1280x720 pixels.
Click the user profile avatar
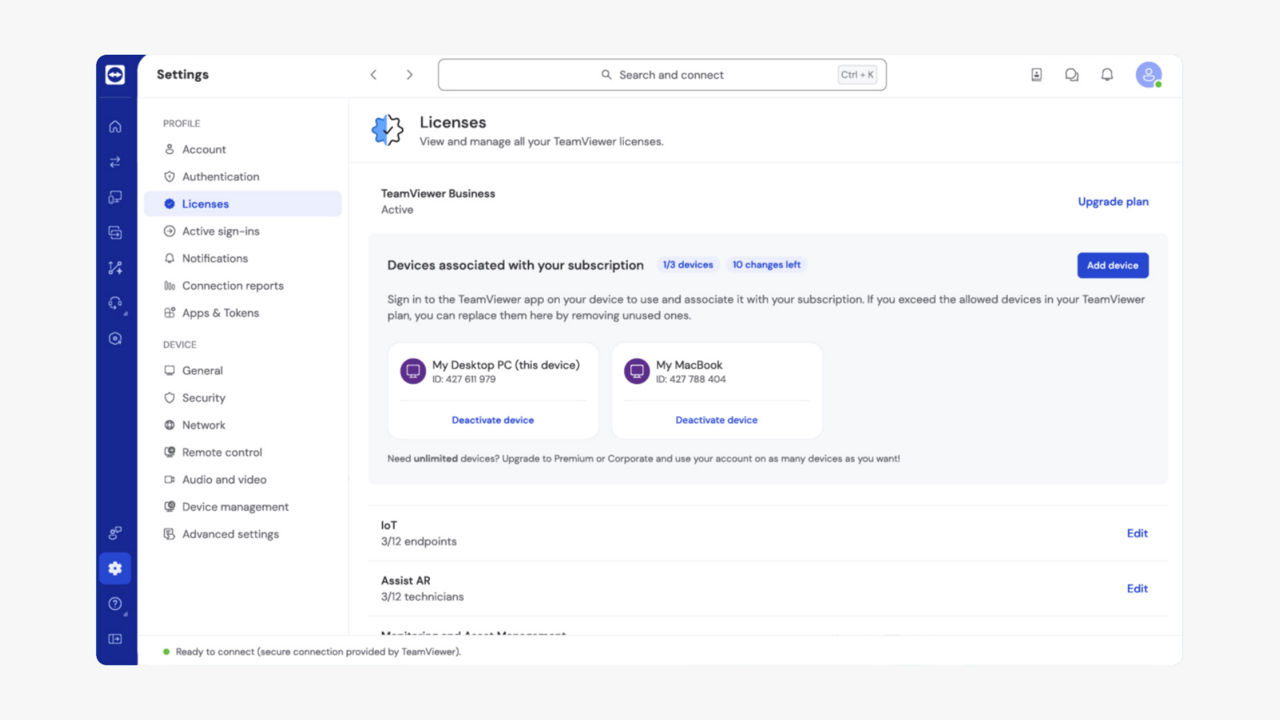(x=1148, y=75)
